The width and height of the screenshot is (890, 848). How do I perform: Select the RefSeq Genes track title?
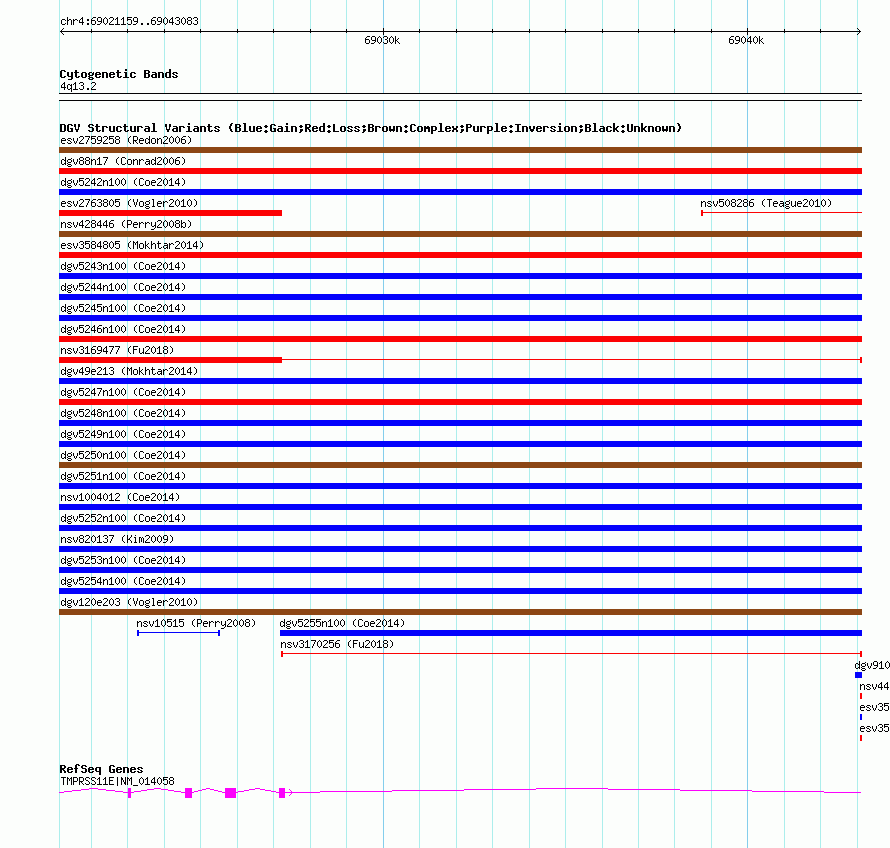tap(101, 769)
